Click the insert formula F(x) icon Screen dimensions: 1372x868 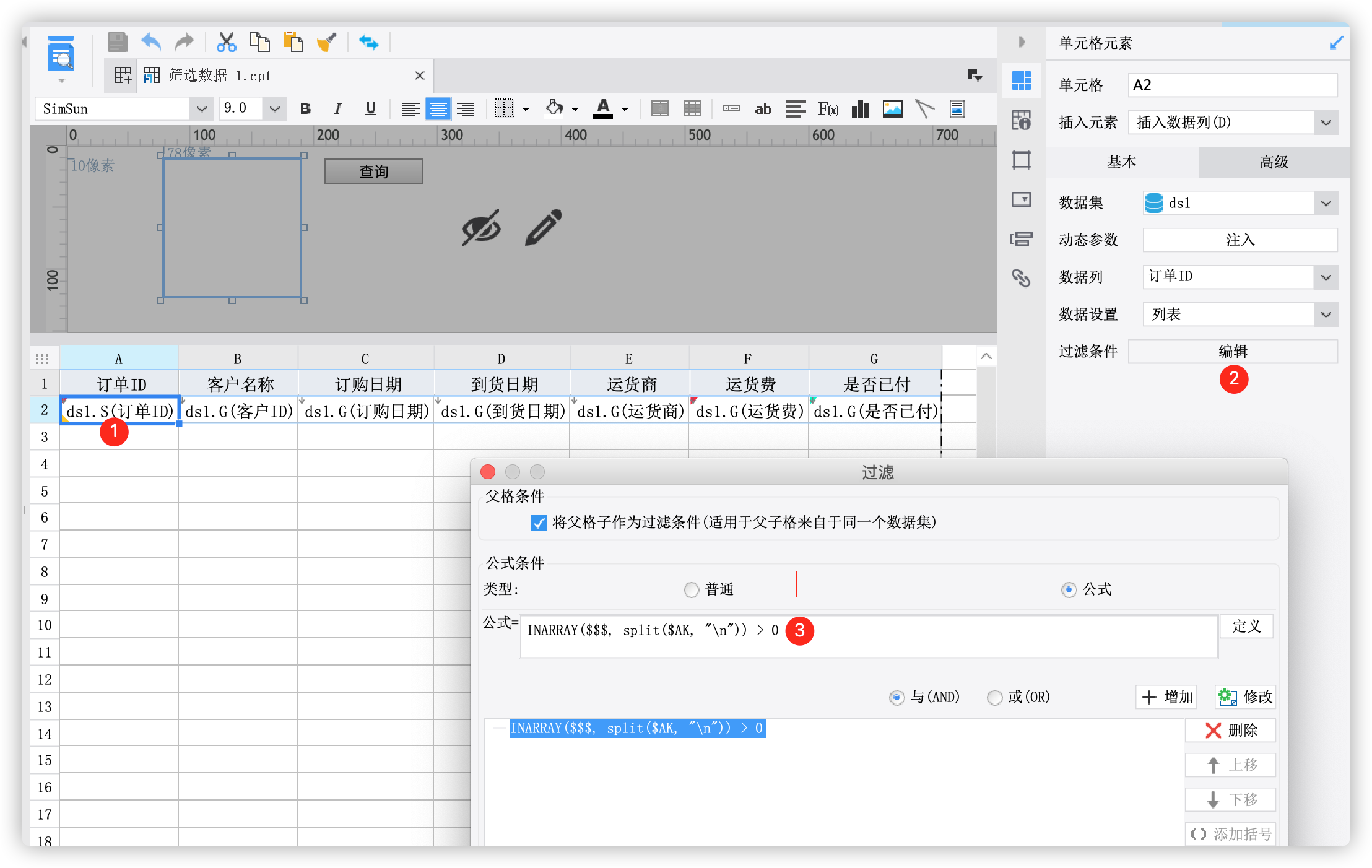(x=828, y=110)
